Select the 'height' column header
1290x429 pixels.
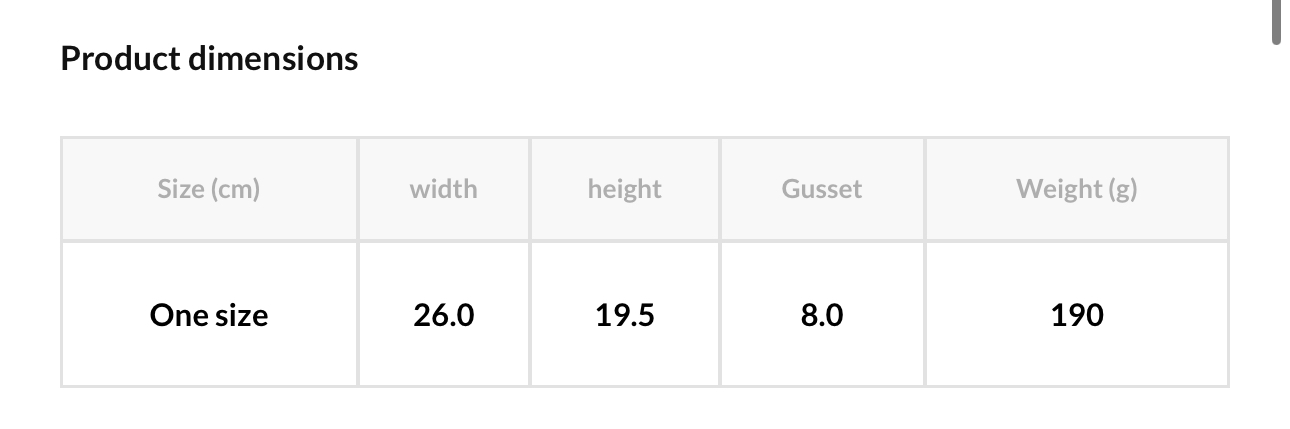point(624,189)
